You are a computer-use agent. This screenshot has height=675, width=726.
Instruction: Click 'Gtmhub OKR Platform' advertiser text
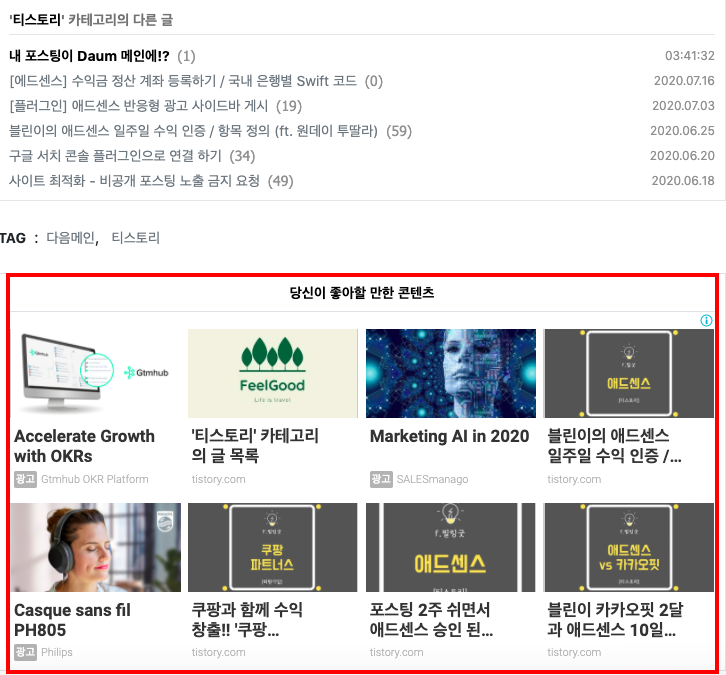click(x=95, y=479)
